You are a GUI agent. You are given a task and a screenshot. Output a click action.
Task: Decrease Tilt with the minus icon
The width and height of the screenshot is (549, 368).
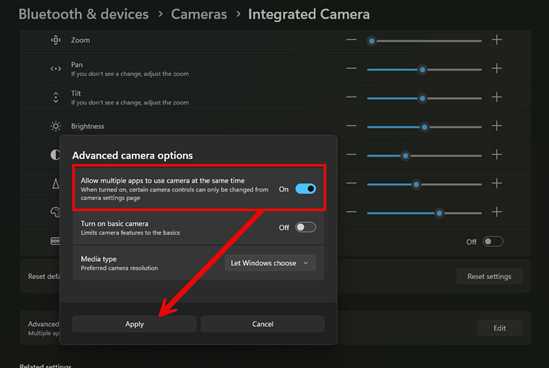click(x=351, y=97)
